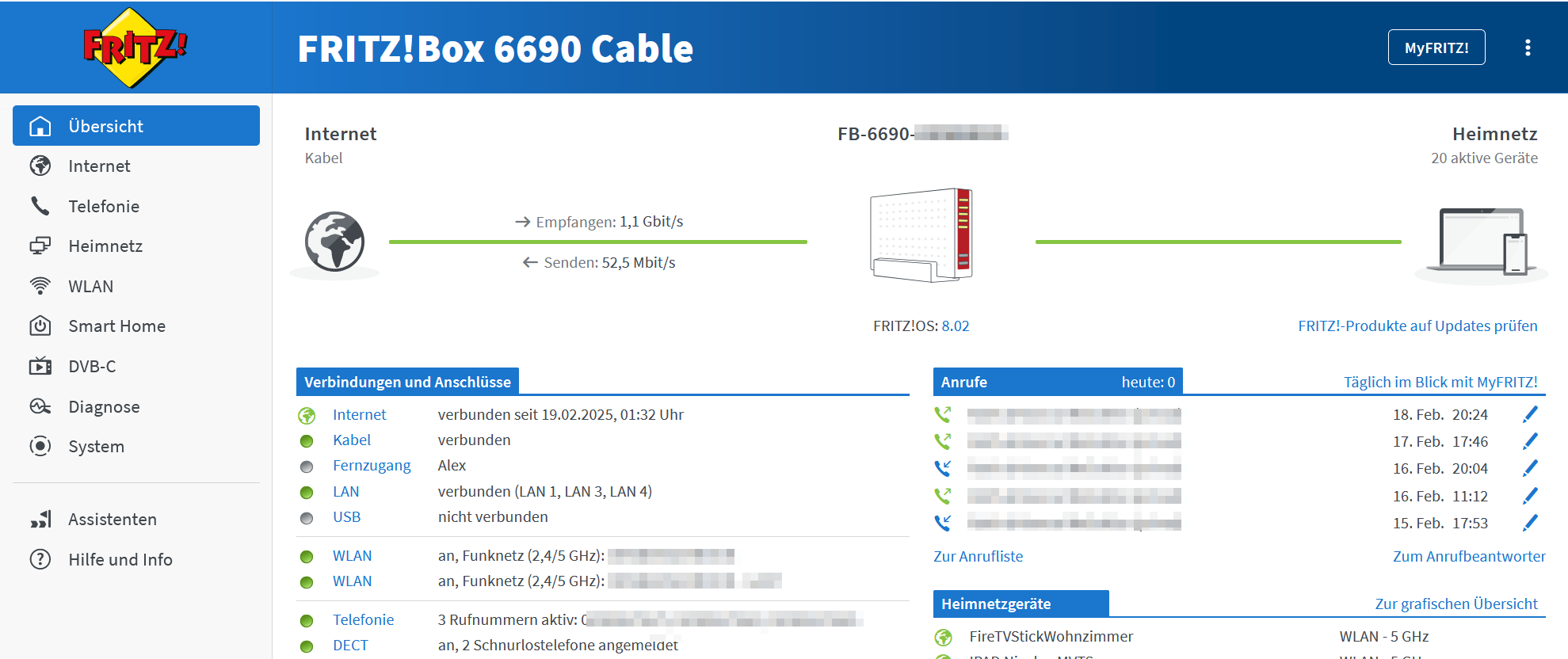Image resolution: width=1568 pixels, height=659 pixels.
Task: Open the Internet connection link
Action: pos(359,414)
